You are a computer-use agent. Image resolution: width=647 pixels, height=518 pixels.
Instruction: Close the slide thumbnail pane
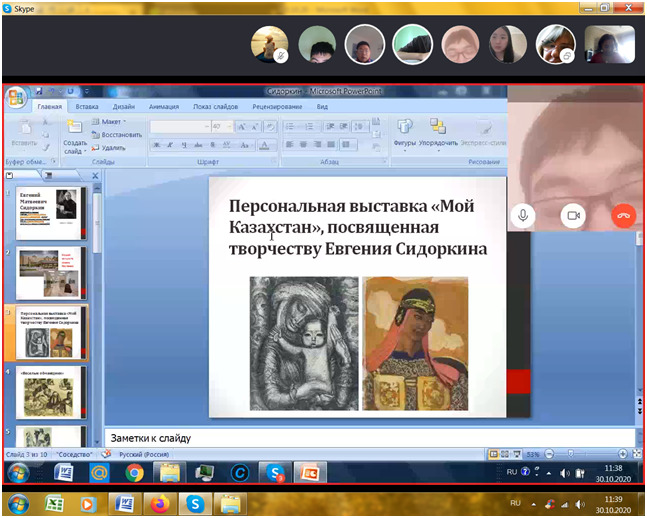click(x=95, y=175)
